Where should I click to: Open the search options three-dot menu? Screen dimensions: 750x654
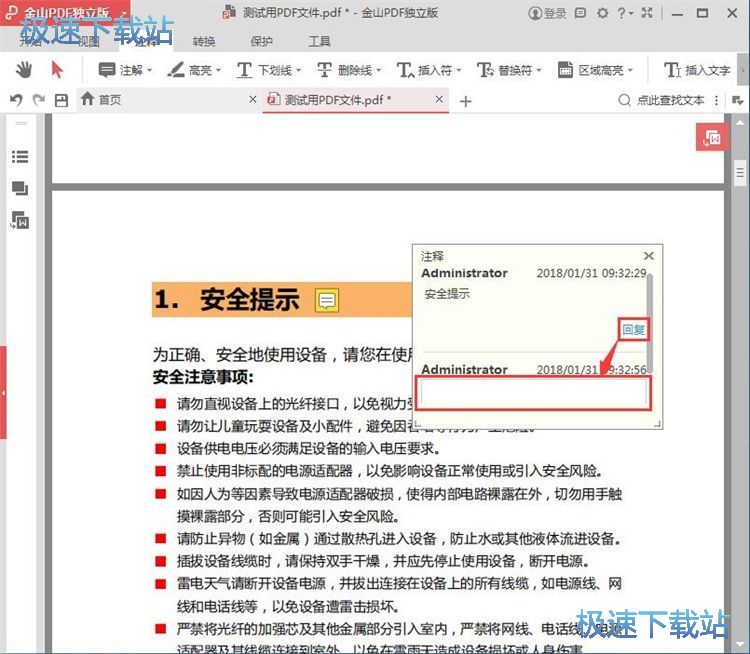[x=716, y=100]
